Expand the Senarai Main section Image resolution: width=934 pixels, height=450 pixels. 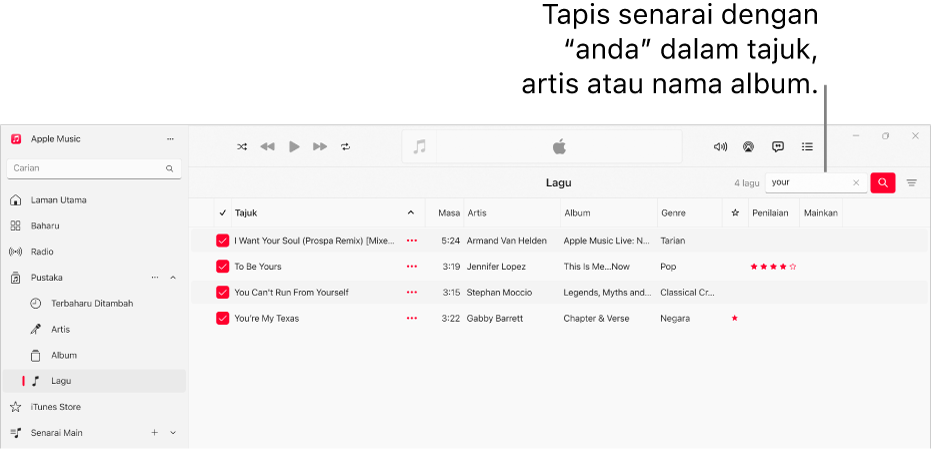pos(173,433)
